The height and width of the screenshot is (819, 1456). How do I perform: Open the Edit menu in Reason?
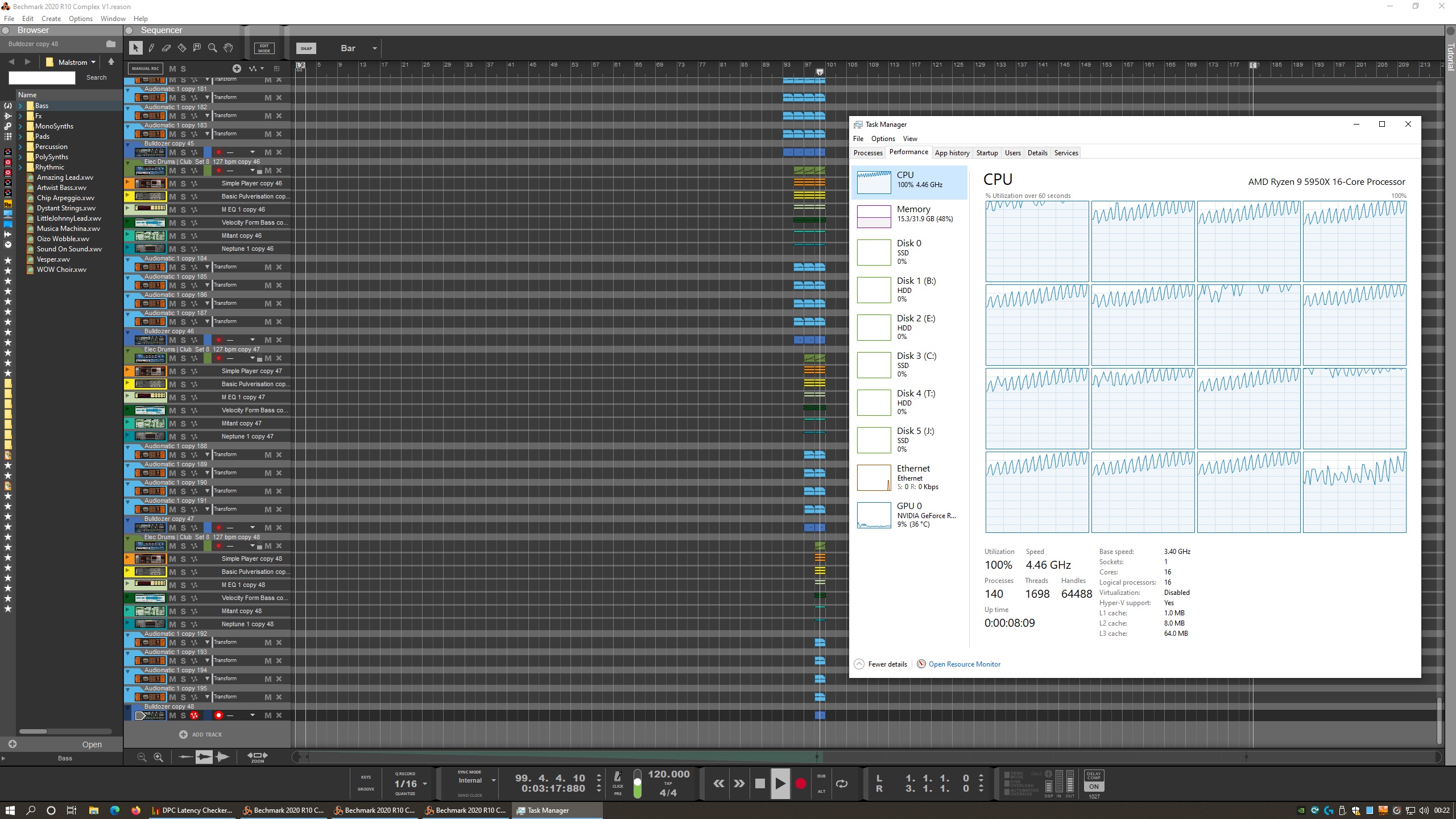[x=28, y=18]
